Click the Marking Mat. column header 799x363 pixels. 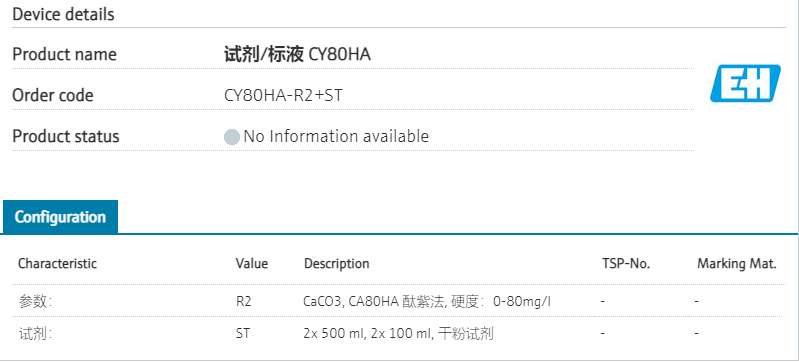[x=737, y=264]
